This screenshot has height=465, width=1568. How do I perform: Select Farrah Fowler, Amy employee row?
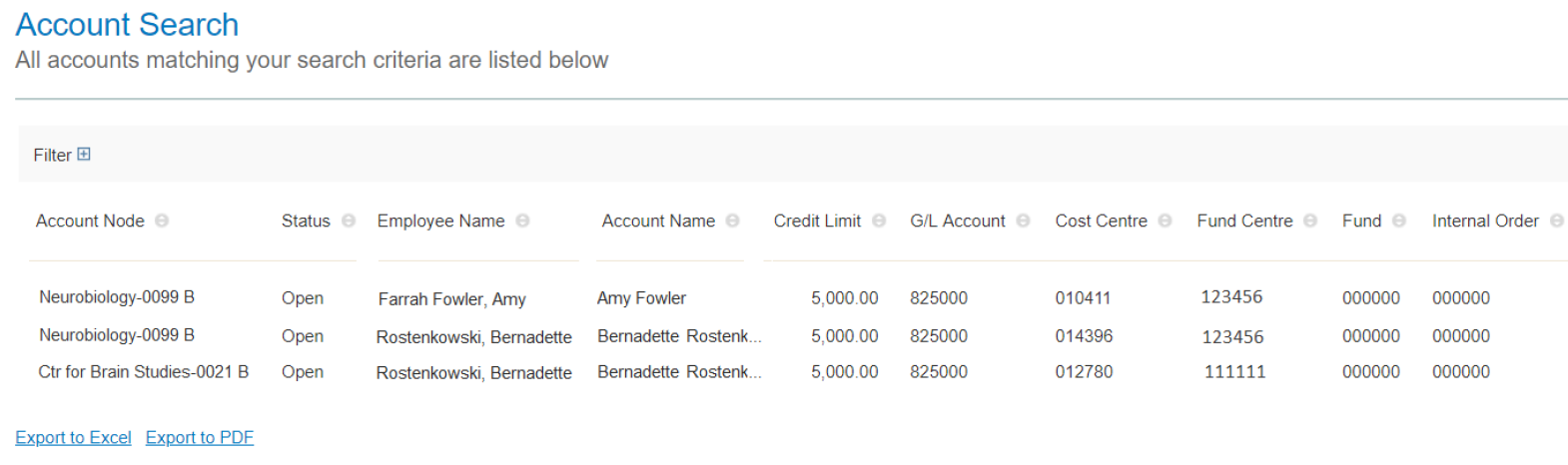coord(451,298)
